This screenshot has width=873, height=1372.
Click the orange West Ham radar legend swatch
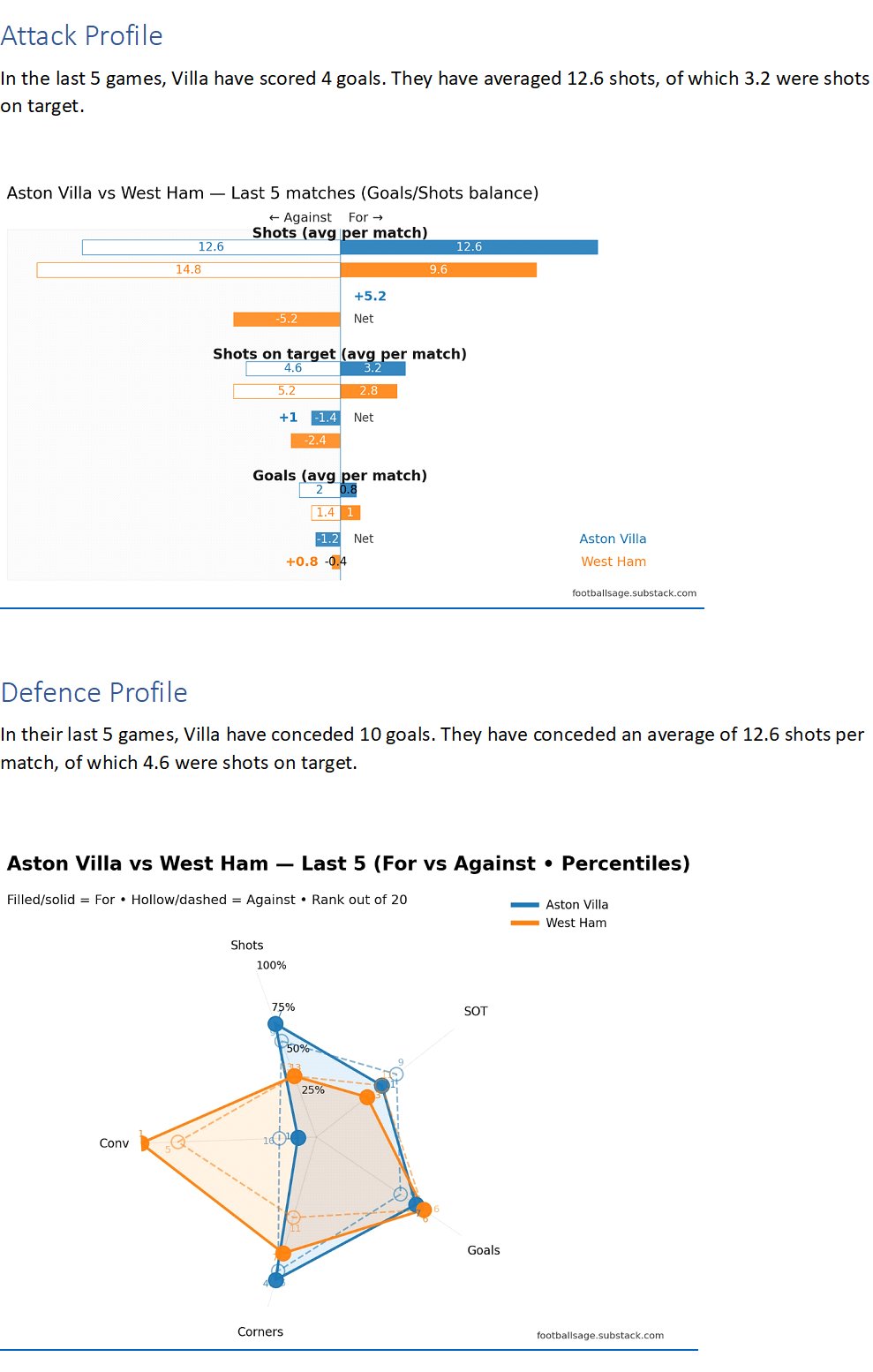tap(525, 923)
